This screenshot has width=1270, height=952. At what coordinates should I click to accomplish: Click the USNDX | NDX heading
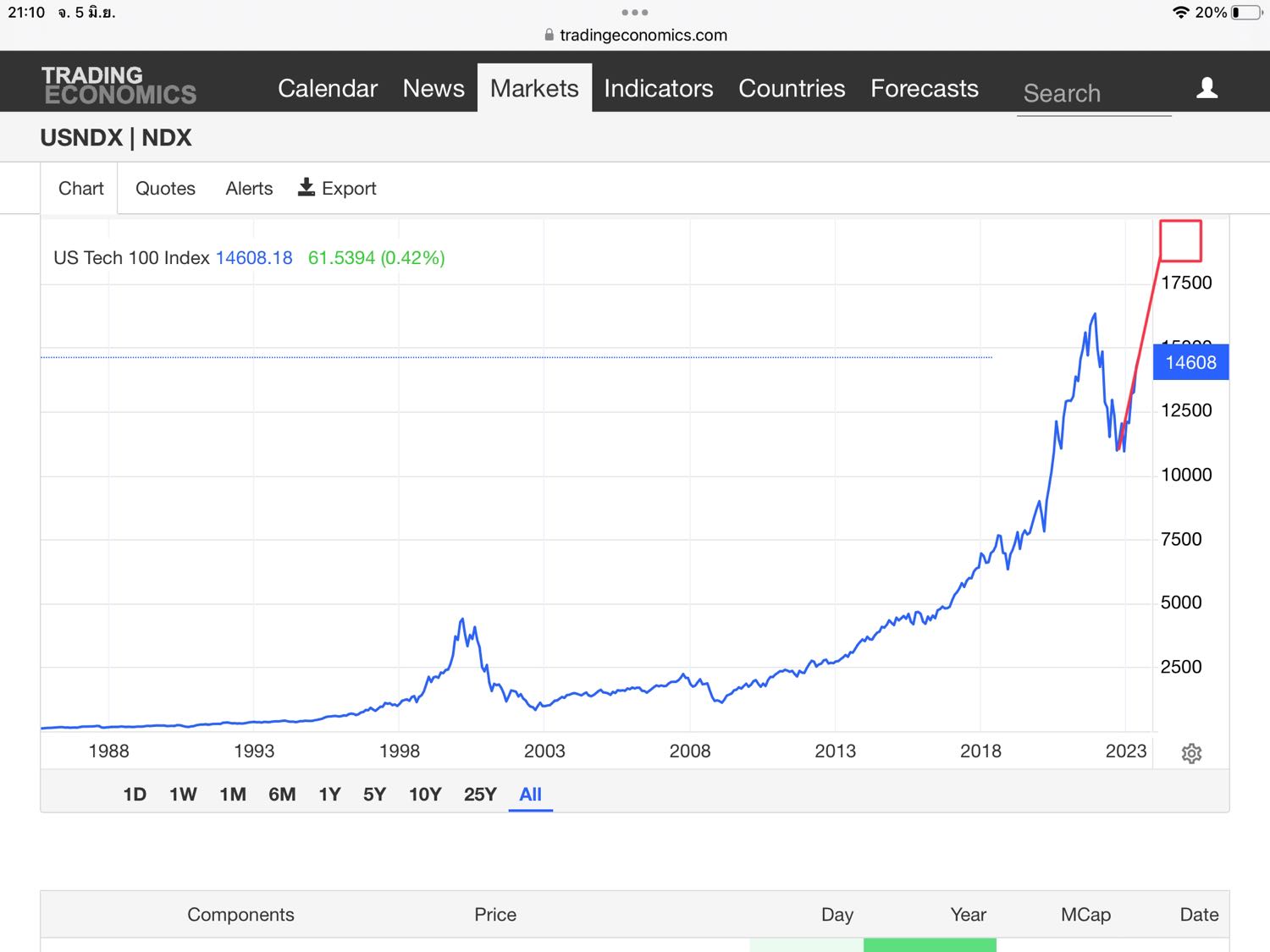click(116, 137)
